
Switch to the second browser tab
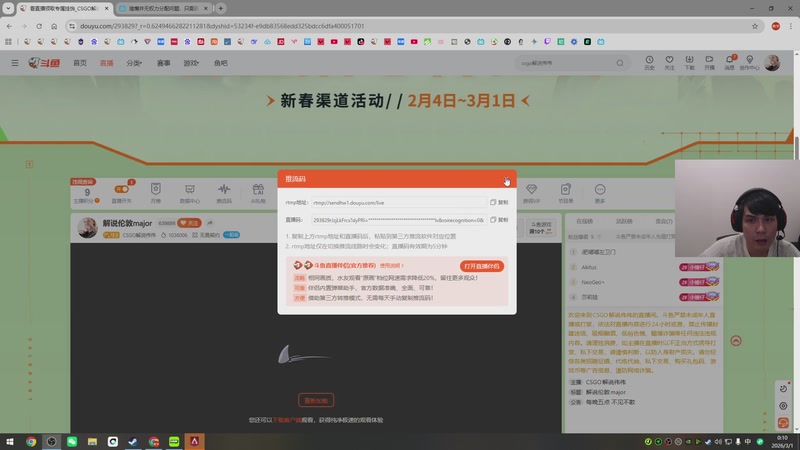tap(163, 8)
